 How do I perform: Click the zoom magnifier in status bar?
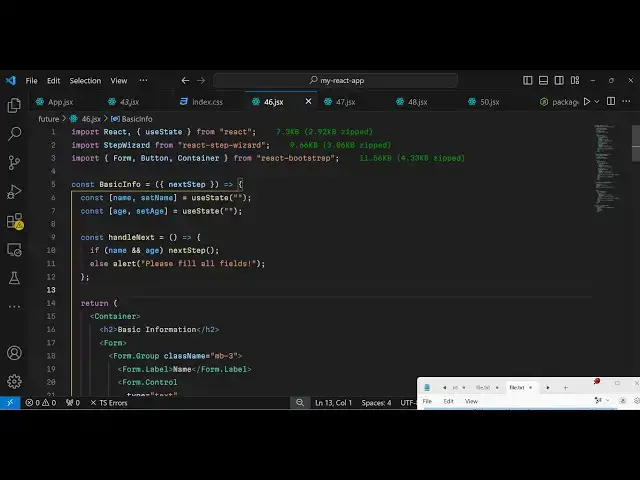(300, 403)
